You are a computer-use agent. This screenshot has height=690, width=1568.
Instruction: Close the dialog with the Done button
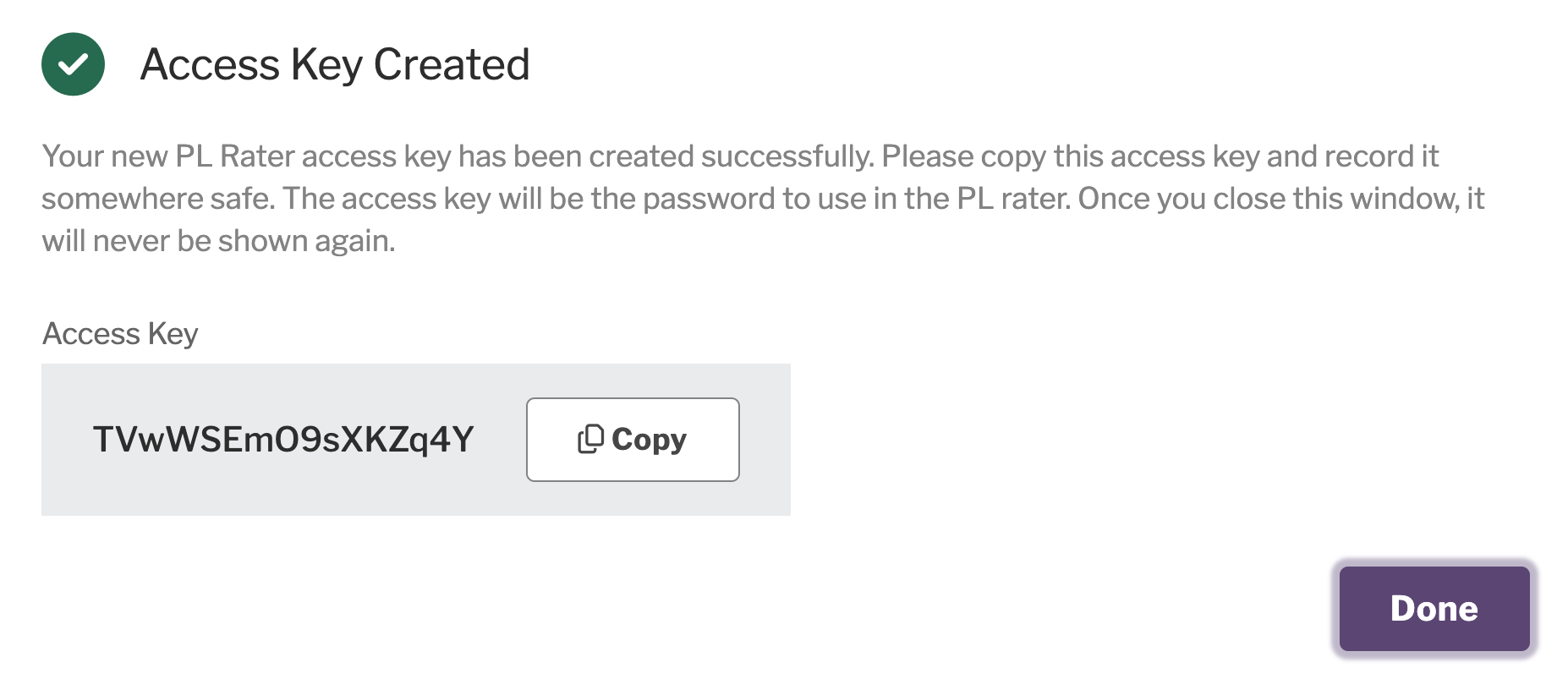1434,609
